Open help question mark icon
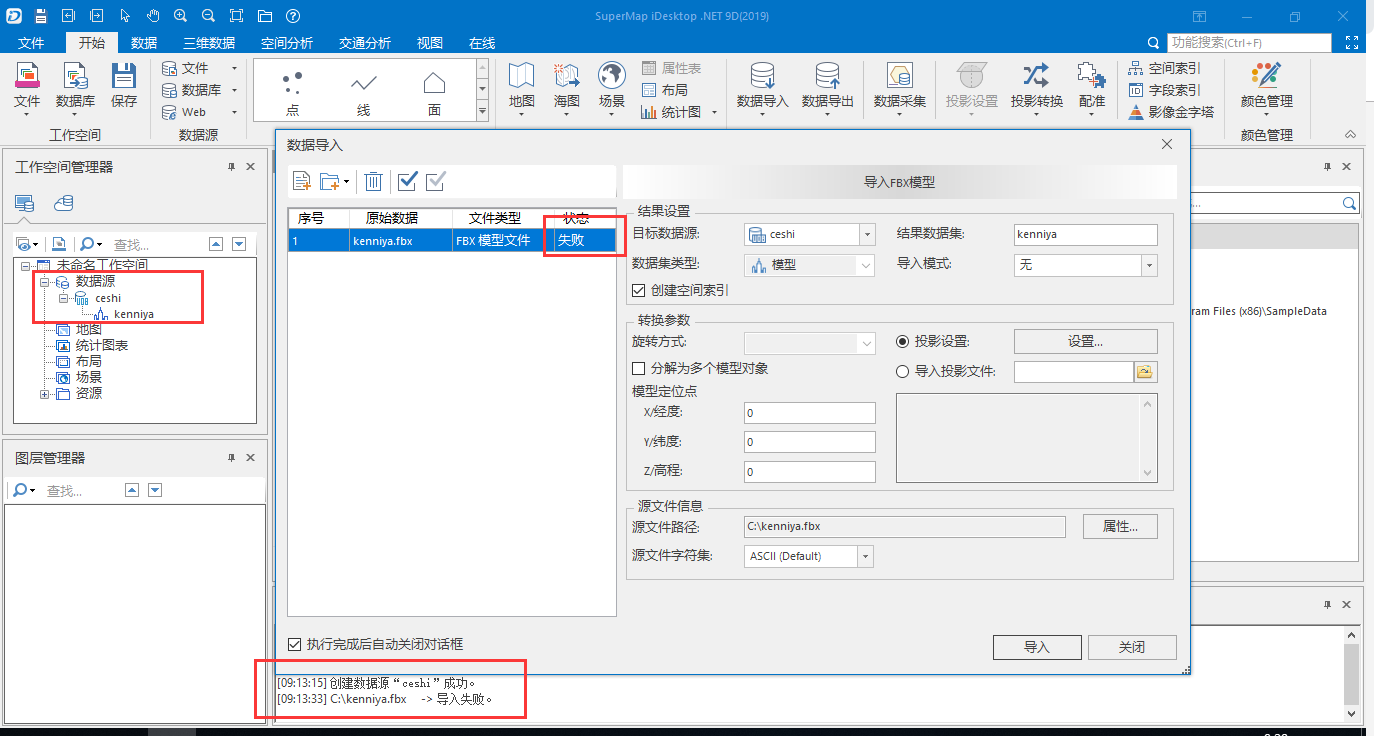Image resolution: width=1374 pixels, height=736 pixels. (x=292, y=16)
